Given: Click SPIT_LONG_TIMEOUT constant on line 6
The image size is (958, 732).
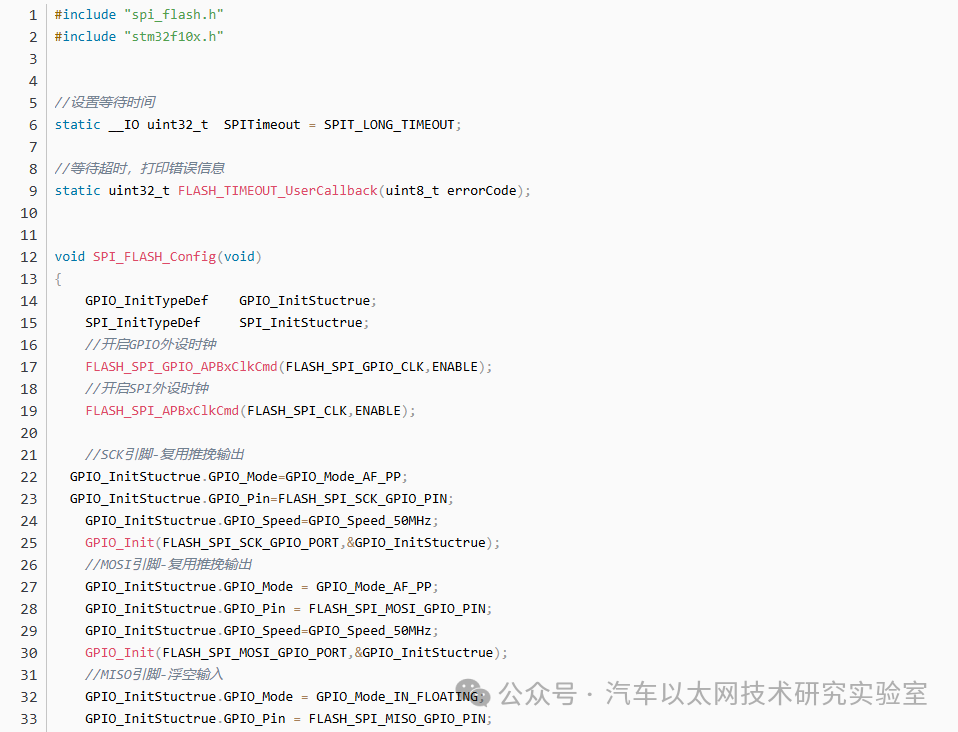Looking at the screenshot, I should click(389, 125).
